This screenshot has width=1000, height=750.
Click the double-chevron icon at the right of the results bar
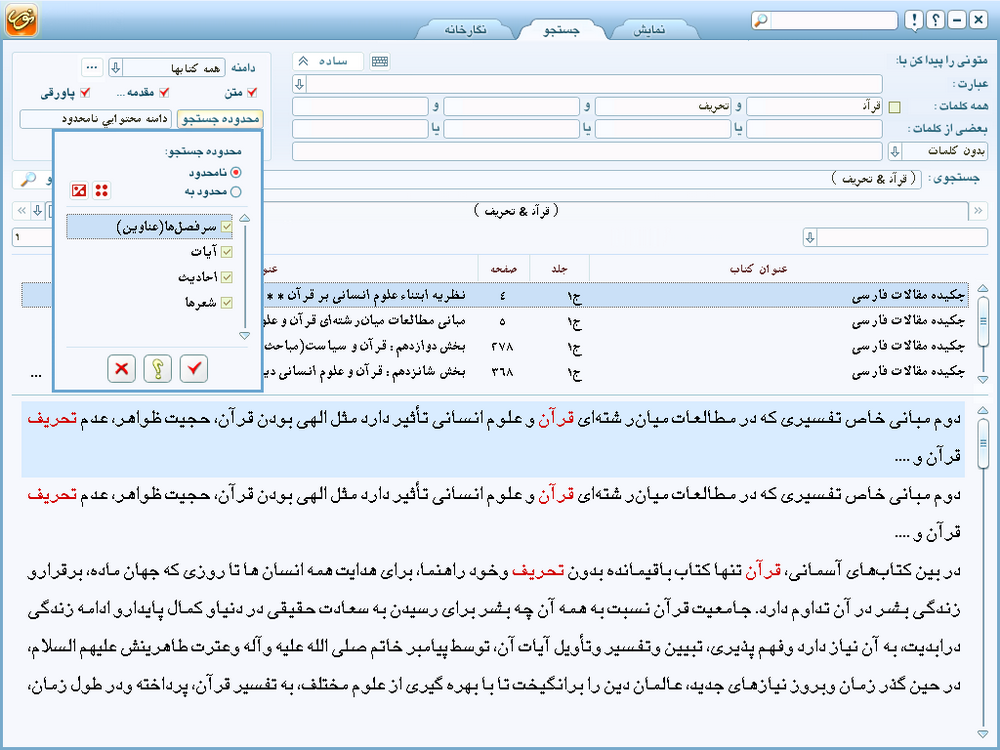[x=978, y=210]
